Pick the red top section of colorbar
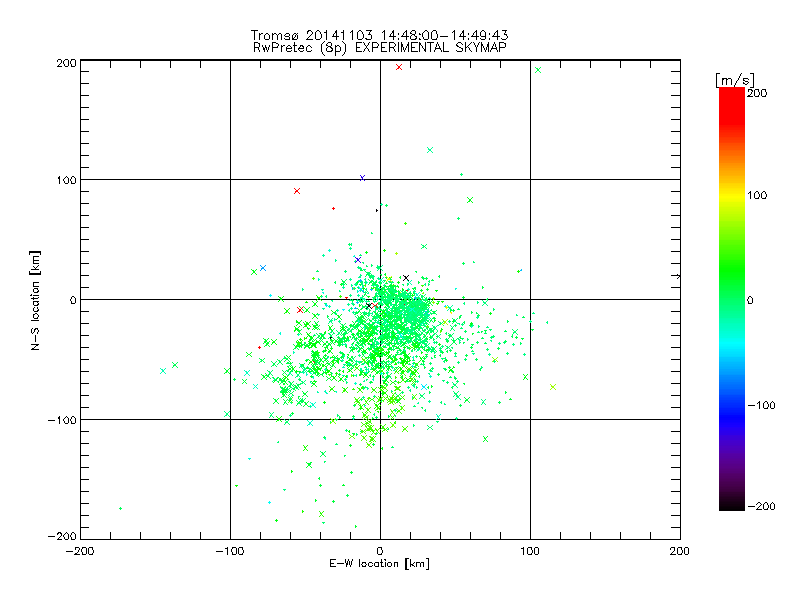 pos(731,100)
